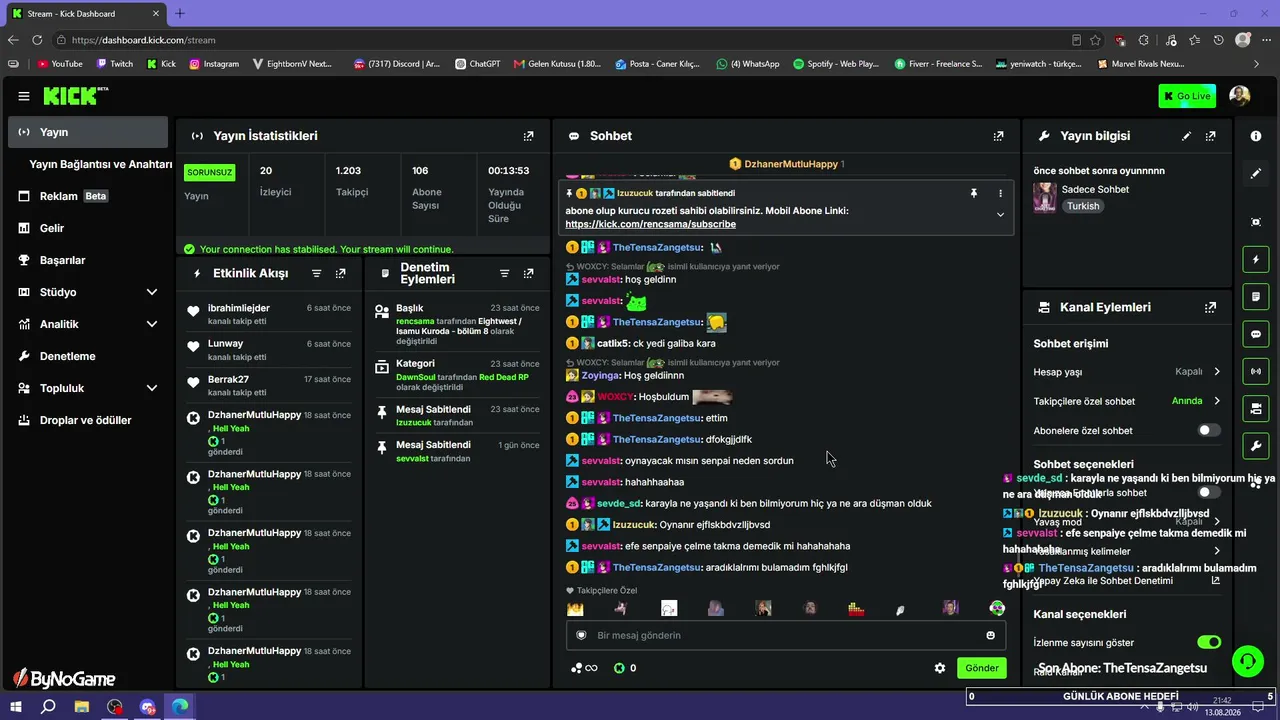Reload the page in the browser

pyautogui.click(x=37, y=40)
